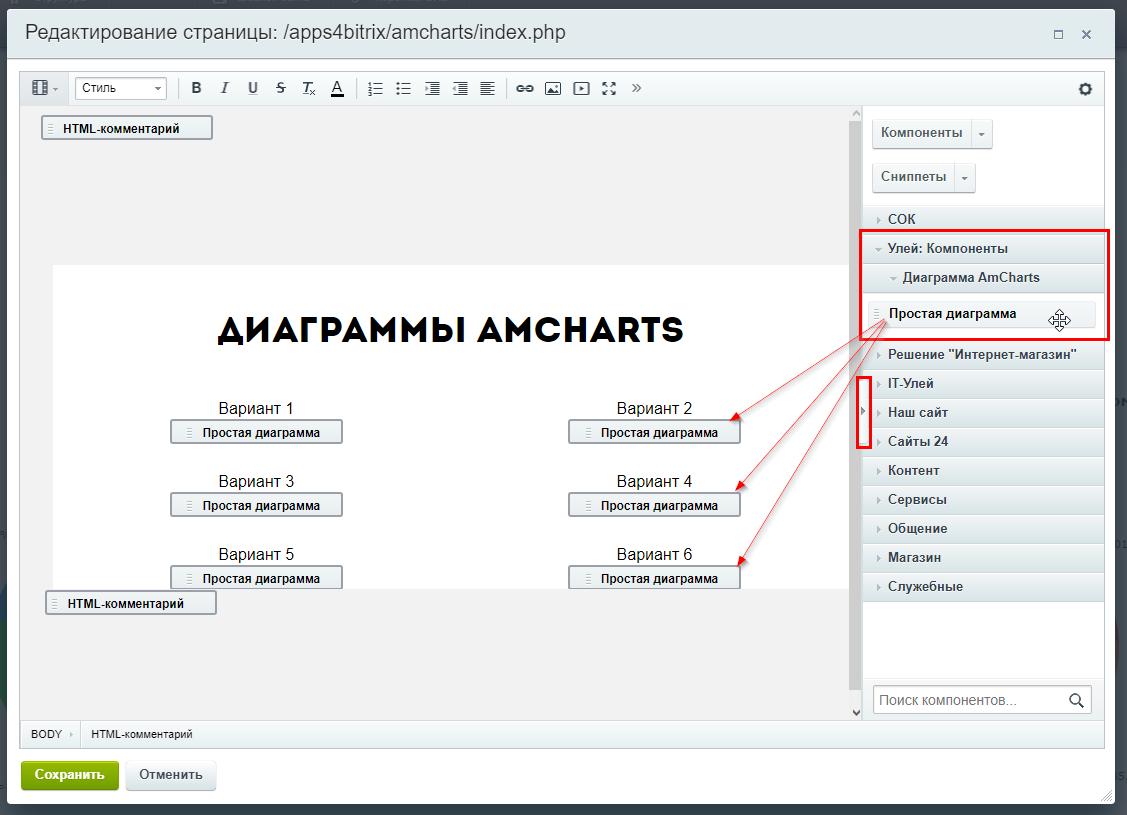This screenshot has height=815, width=1127.
Task: Switch to the Сниппеты panel
Action: (913, 177)
